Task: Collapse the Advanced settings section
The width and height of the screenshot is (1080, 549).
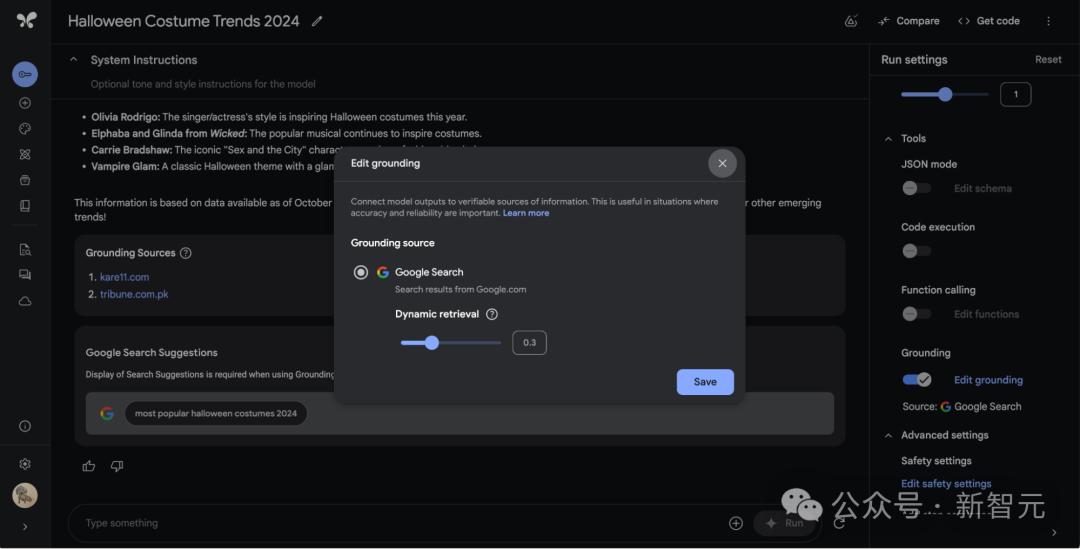Action: pos(887,436)
